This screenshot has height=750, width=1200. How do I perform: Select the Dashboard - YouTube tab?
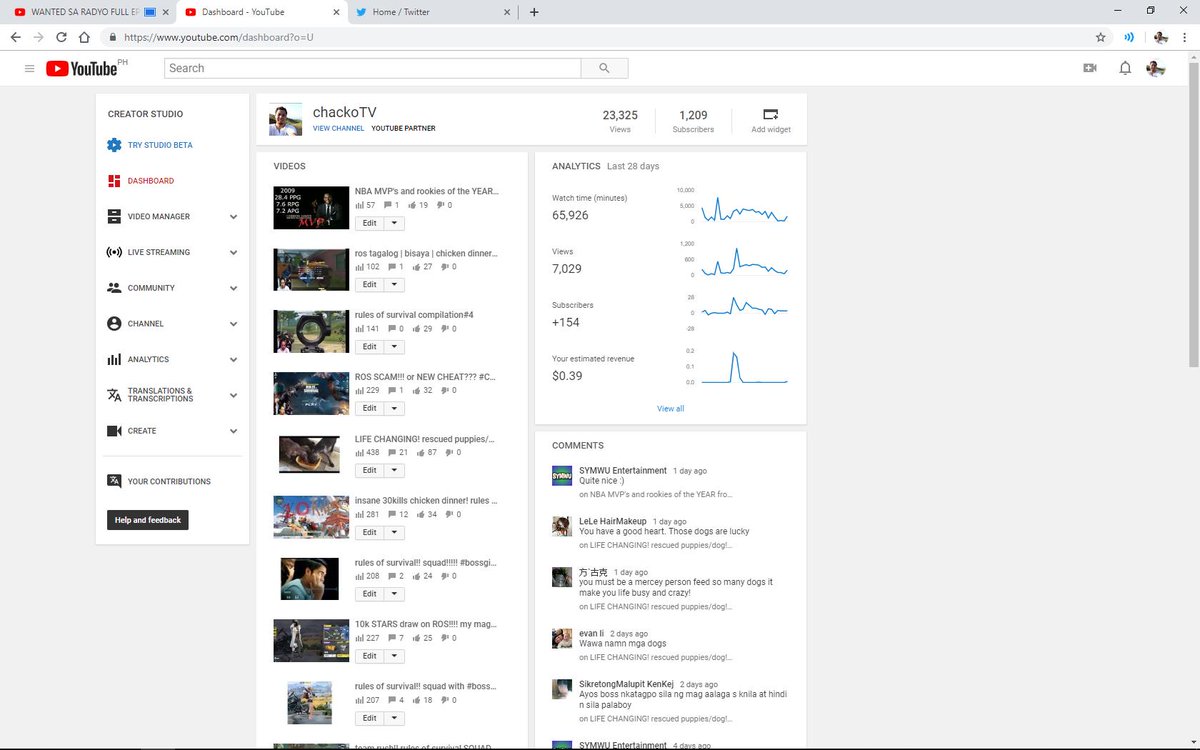[x=262, y=12]
